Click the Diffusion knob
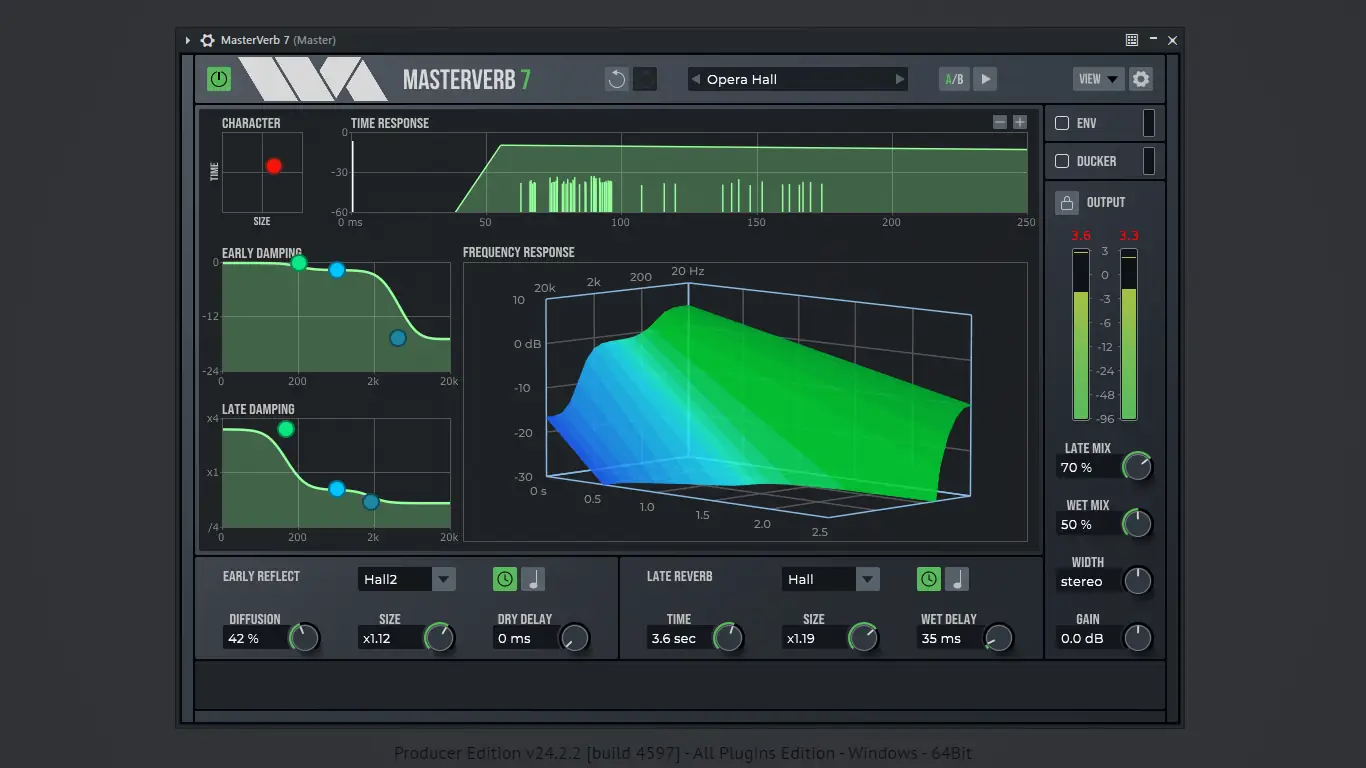1366x768 pixels. point(304,638)
